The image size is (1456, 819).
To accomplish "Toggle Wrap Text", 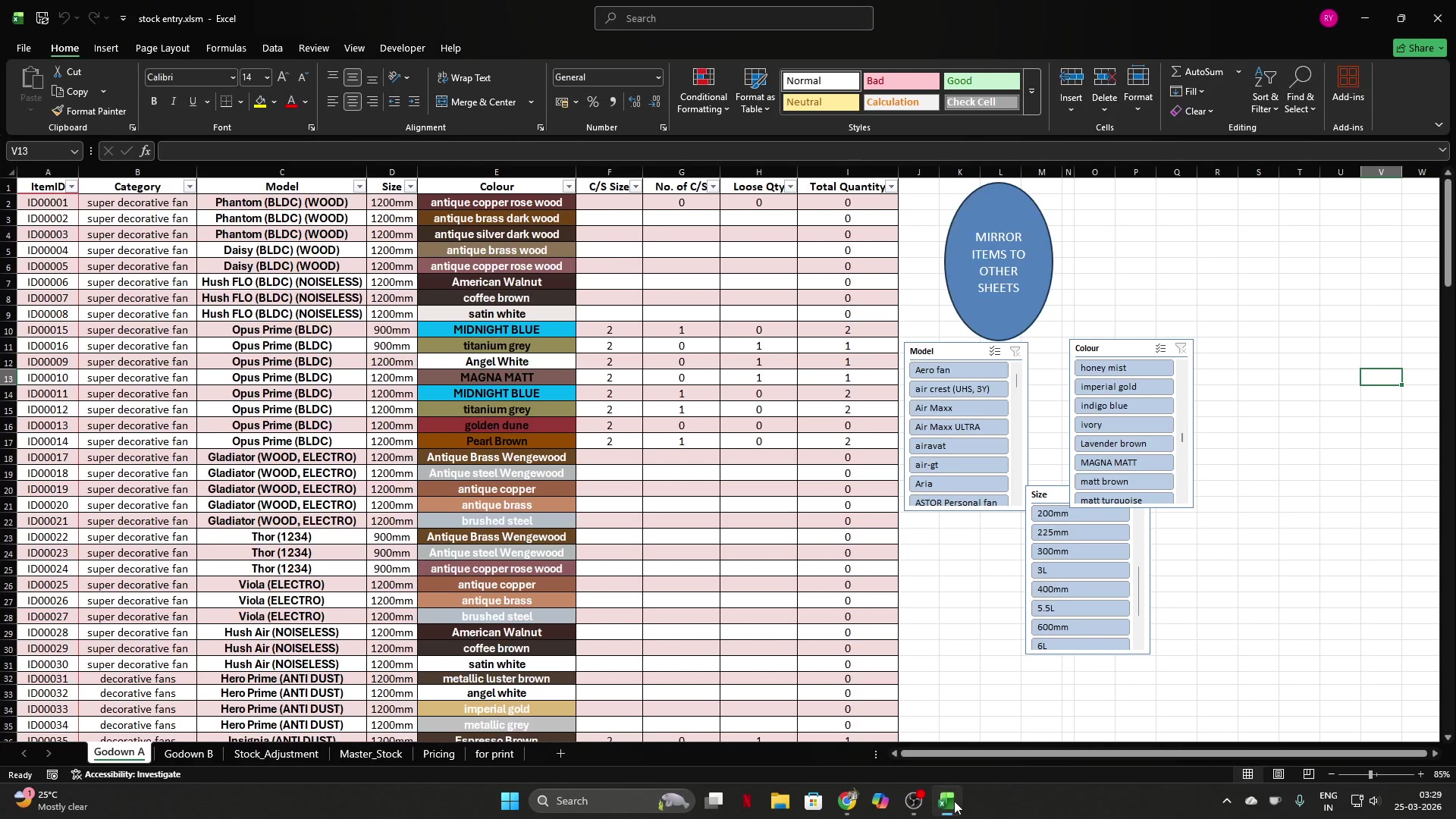I will tap(464, 77).
